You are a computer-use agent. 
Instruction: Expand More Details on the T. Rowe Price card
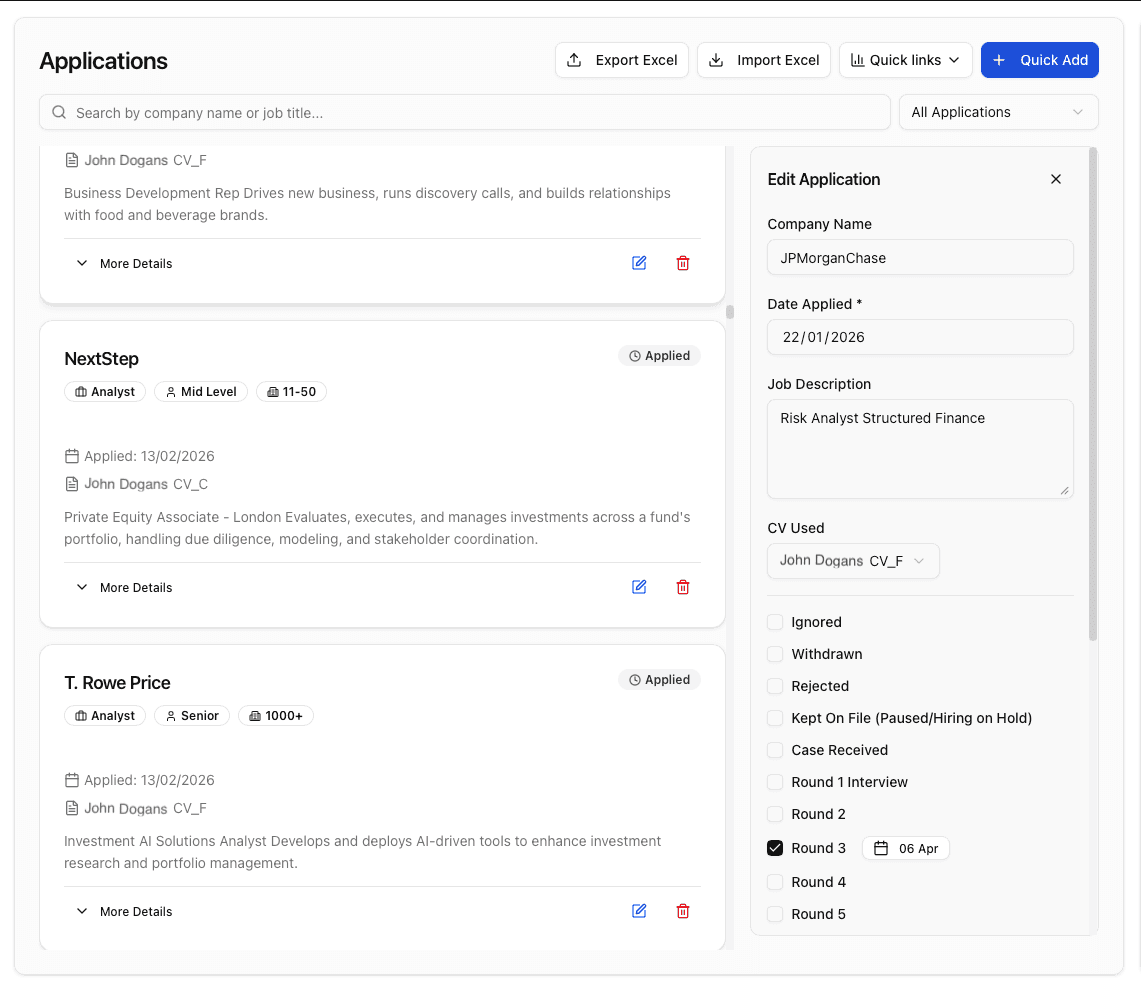click(124, 911)
